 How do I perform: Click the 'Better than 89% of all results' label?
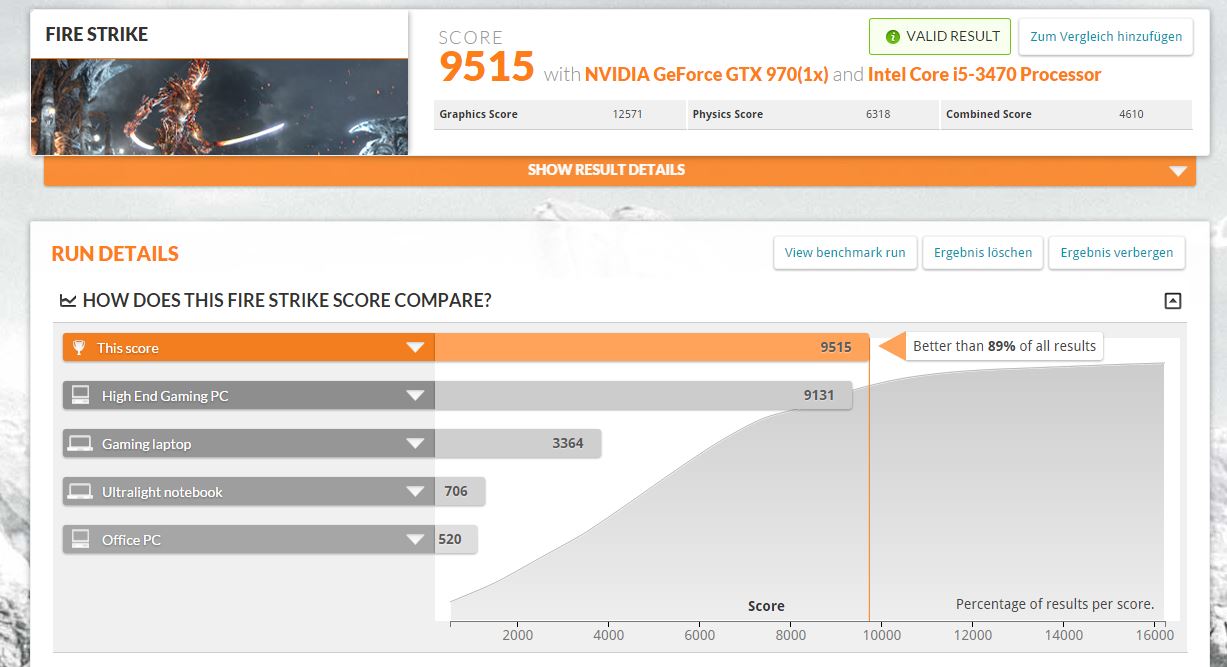1004,347
